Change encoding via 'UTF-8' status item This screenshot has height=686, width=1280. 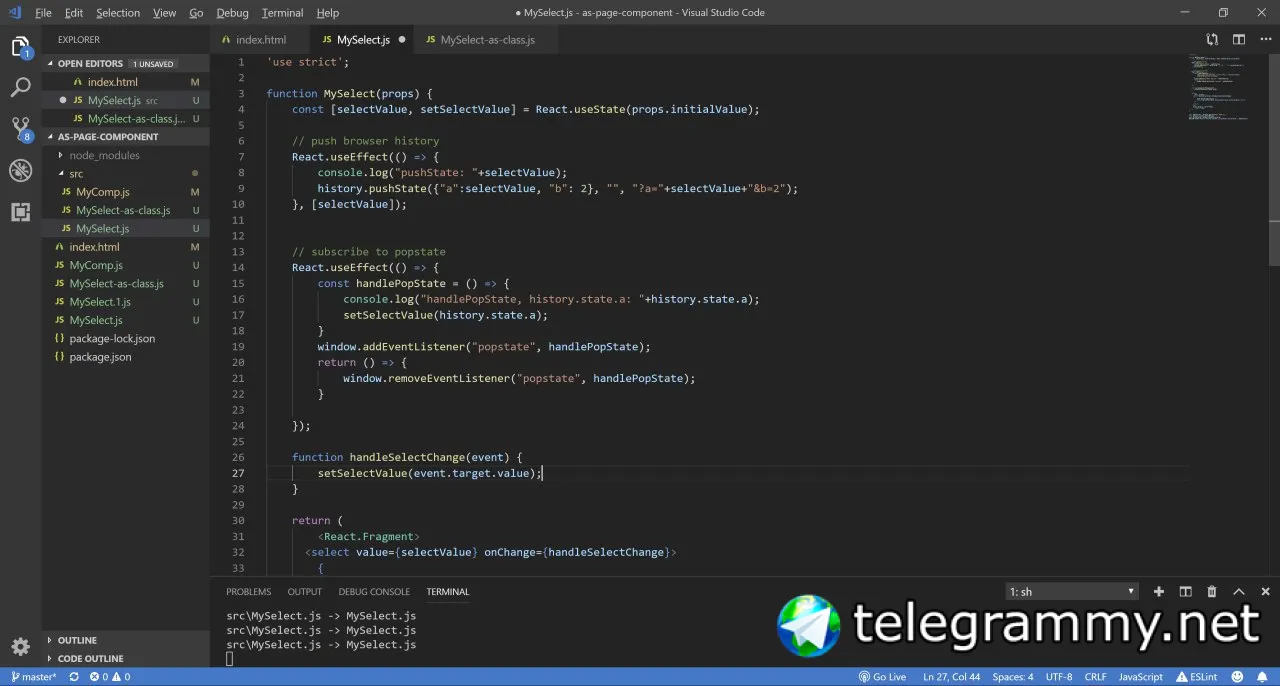click(x=1059, y=677)
